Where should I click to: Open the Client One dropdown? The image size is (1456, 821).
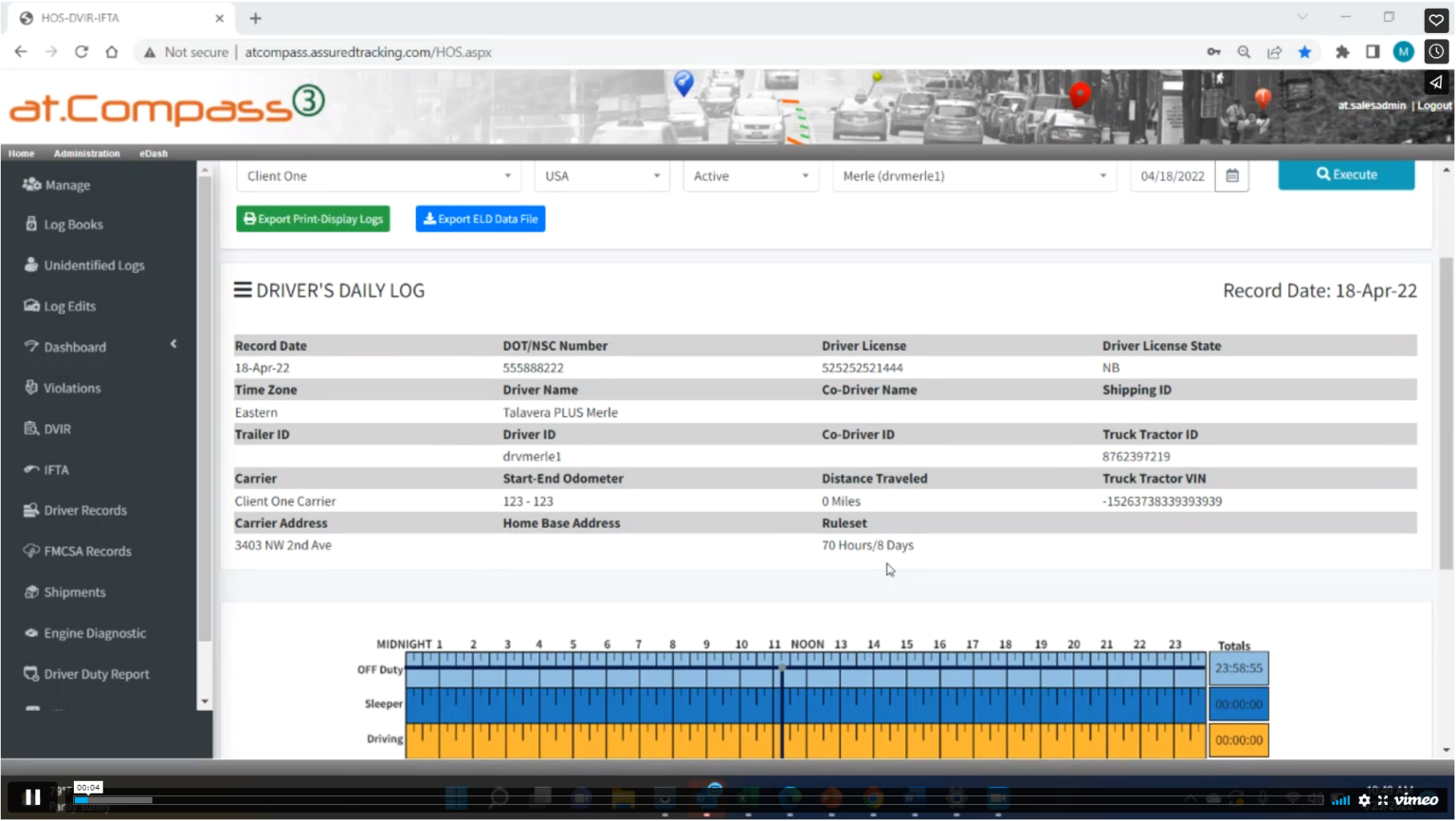(378, 175)
